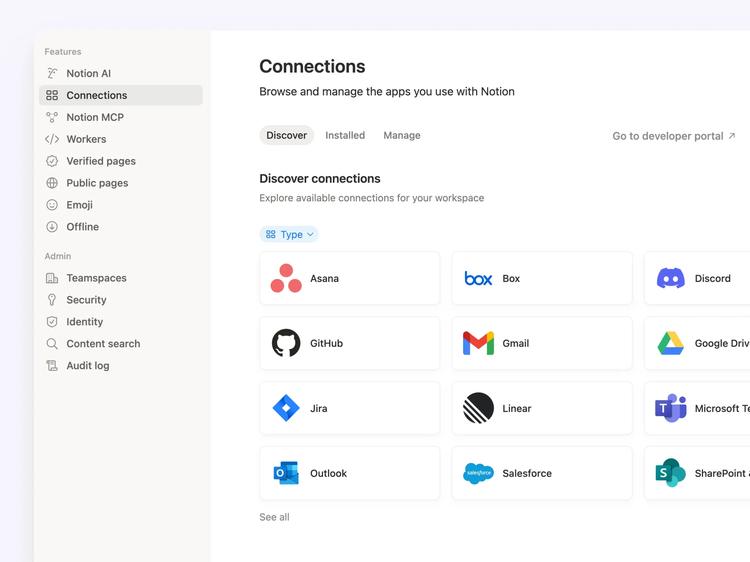
Task: Click the Asana logo
Action: click(286, 278)
